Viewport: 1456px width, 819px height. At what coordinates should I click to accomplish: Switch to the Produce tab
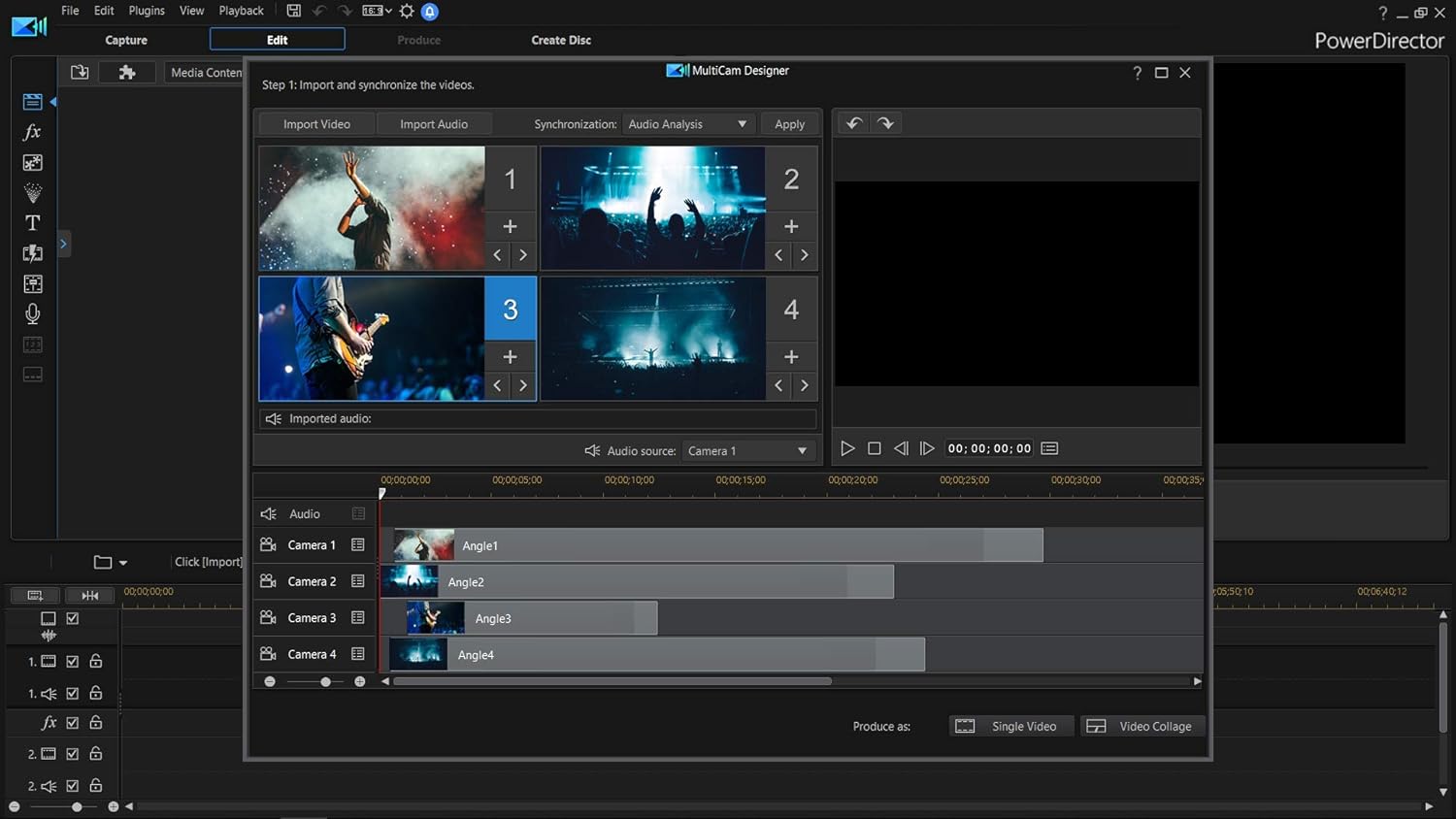click(418, 40)
